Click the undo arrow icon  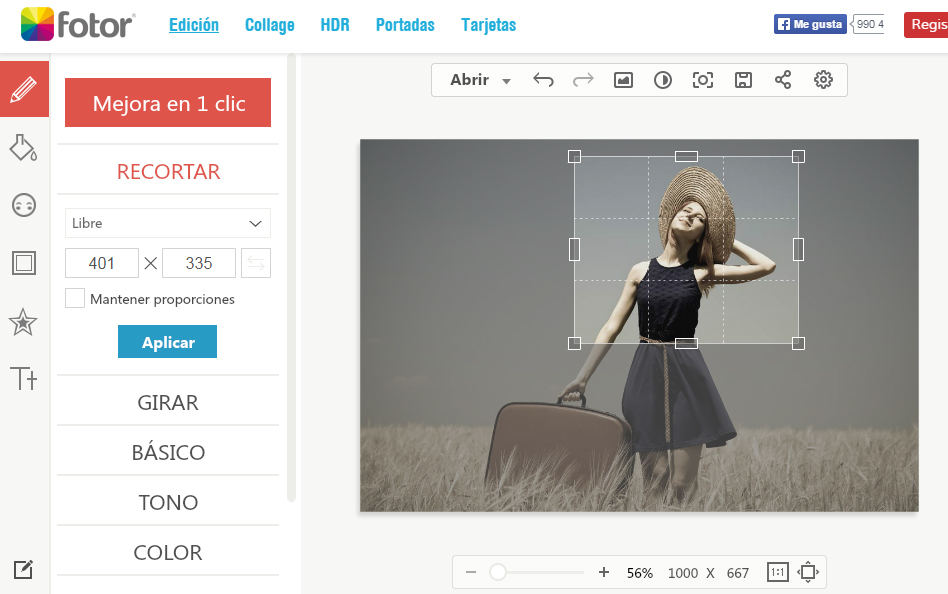tap(543, 80)
